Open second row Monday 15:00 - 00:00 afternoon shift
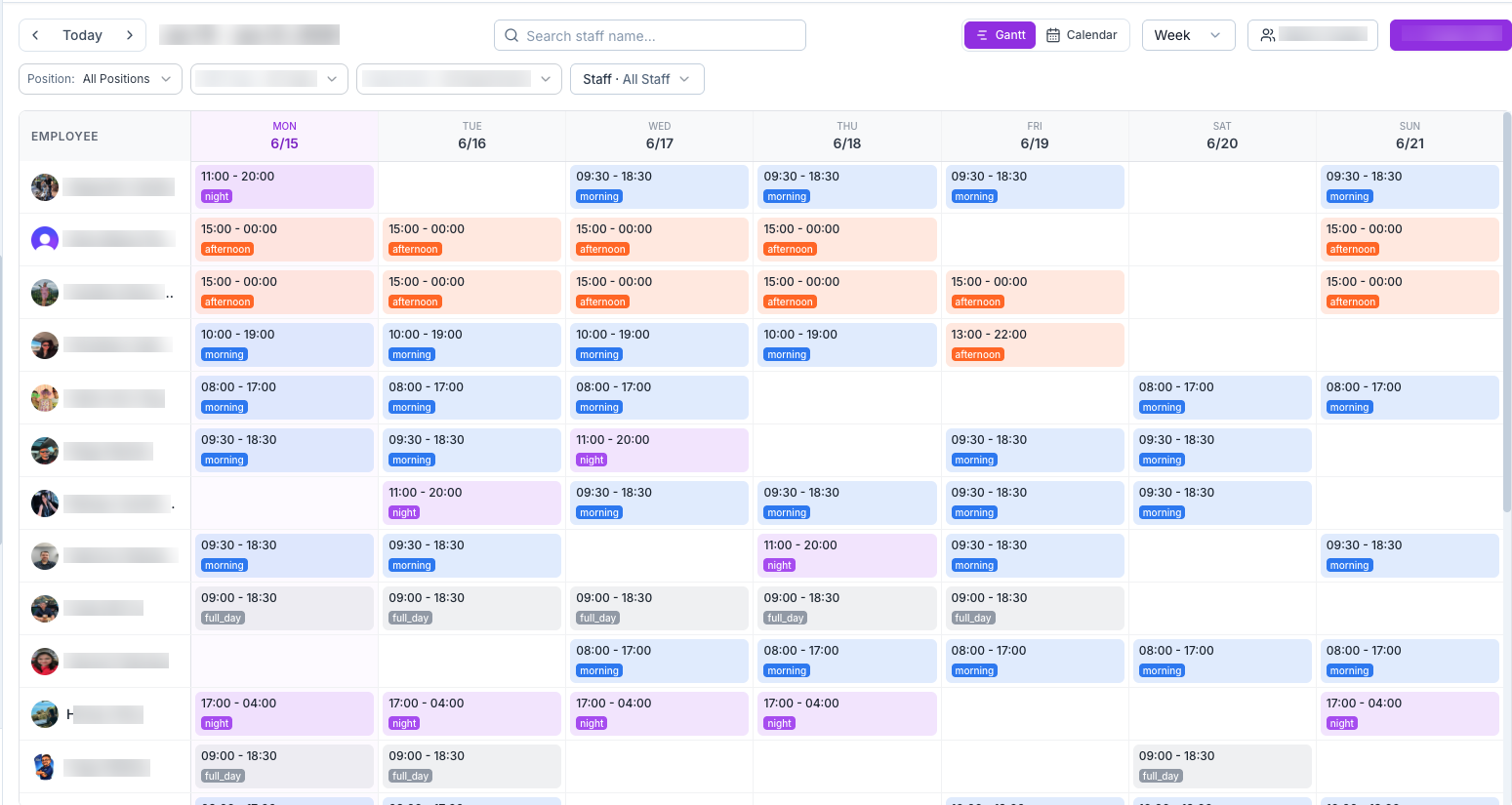1512x805 pixels. (x=284, y=239)
